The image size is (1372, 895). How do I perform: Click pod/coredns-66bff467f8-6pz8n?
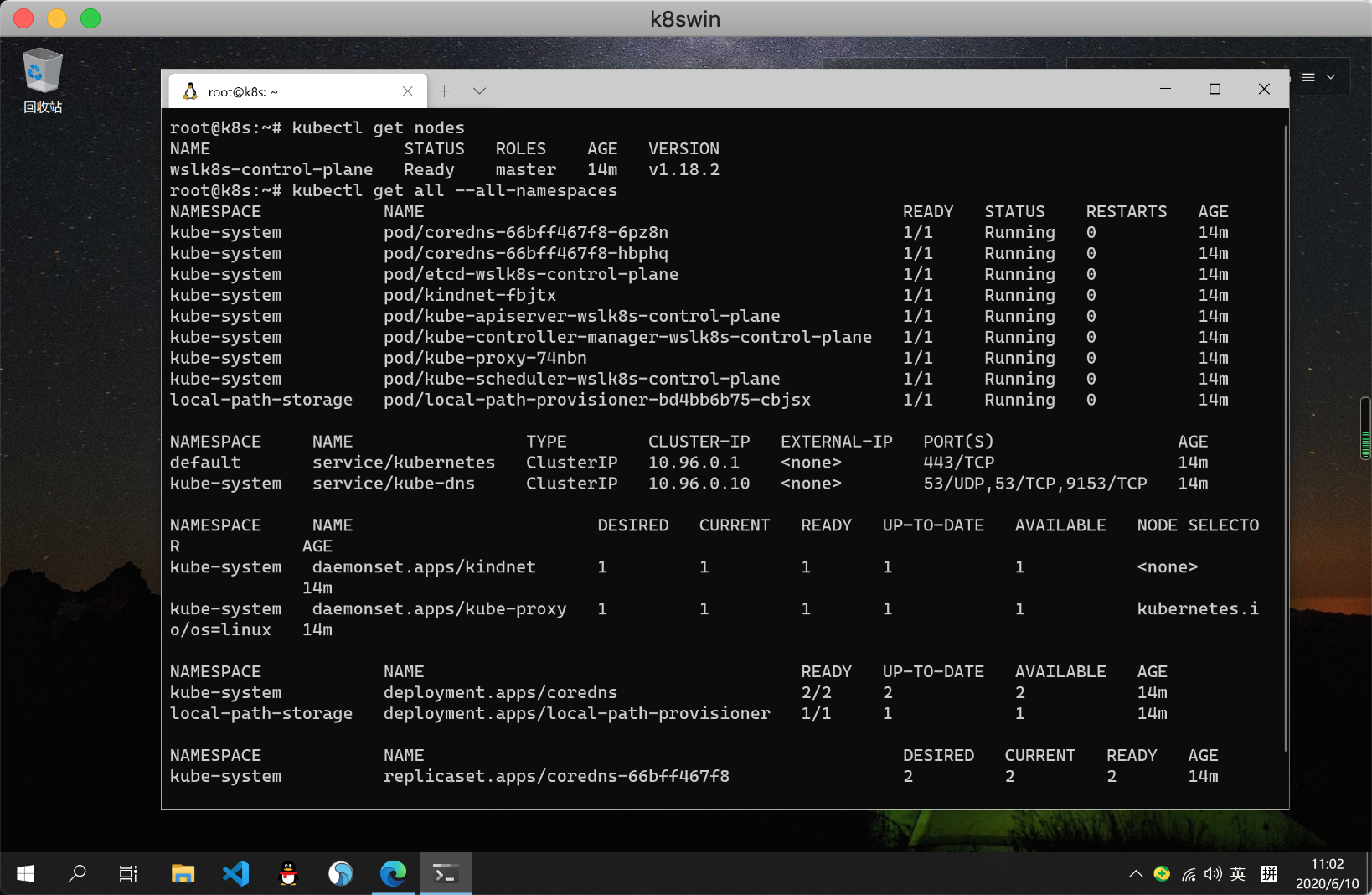pyautogui.click(x=526, y=232)
